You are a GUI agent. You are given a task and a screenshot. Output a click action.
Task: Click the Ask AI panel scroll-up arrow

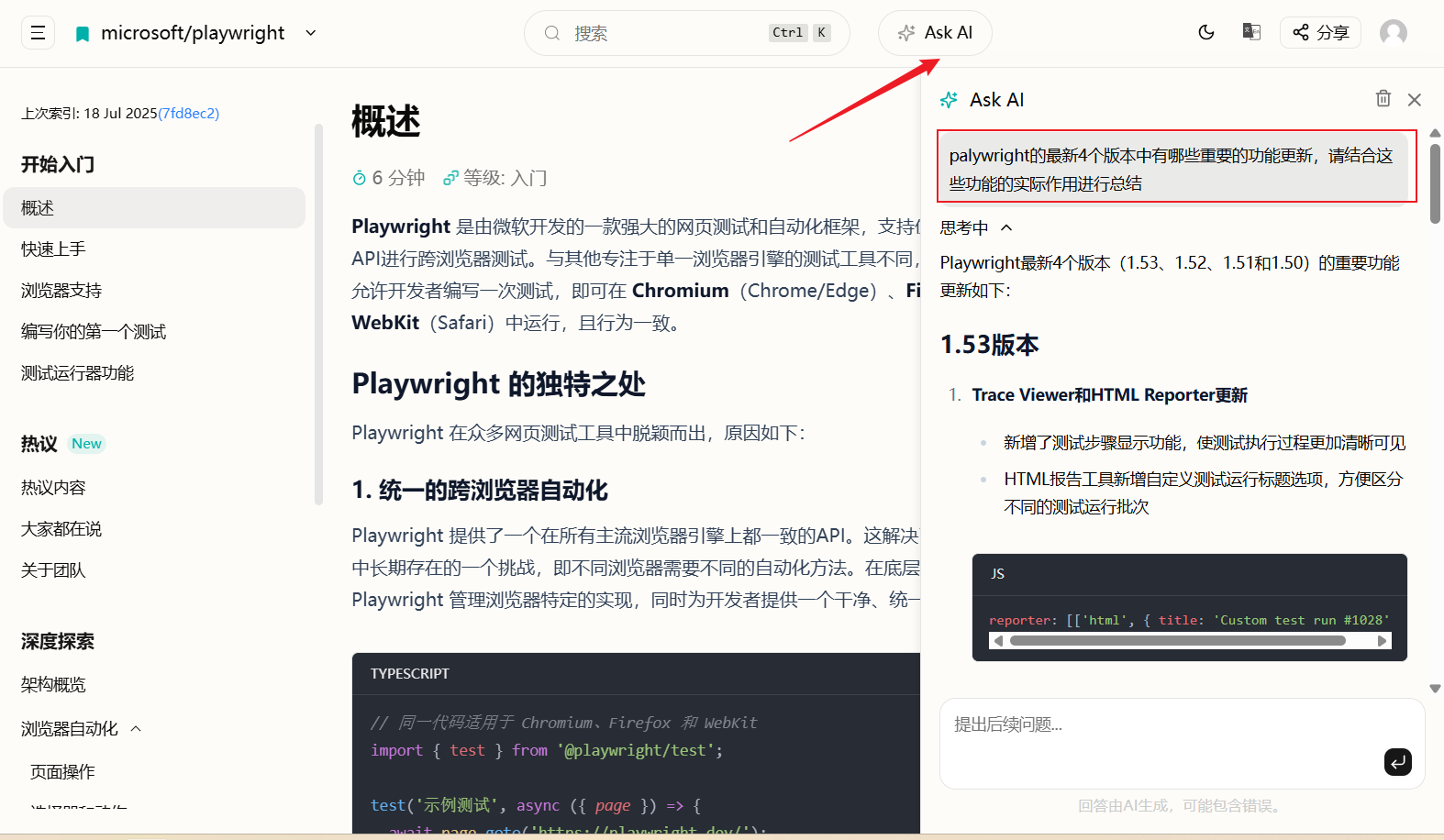click(x=1435, y=134)
